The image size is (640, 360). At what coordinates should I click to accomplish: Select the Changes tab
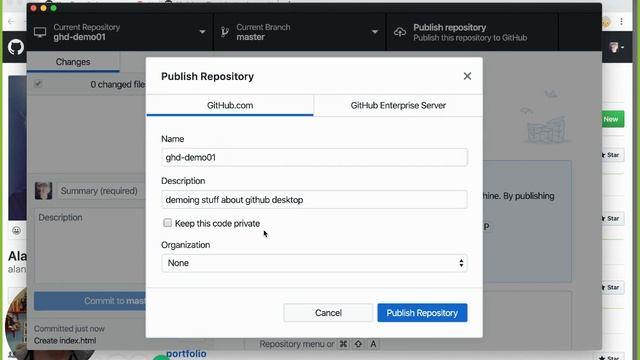pos(73,62)
